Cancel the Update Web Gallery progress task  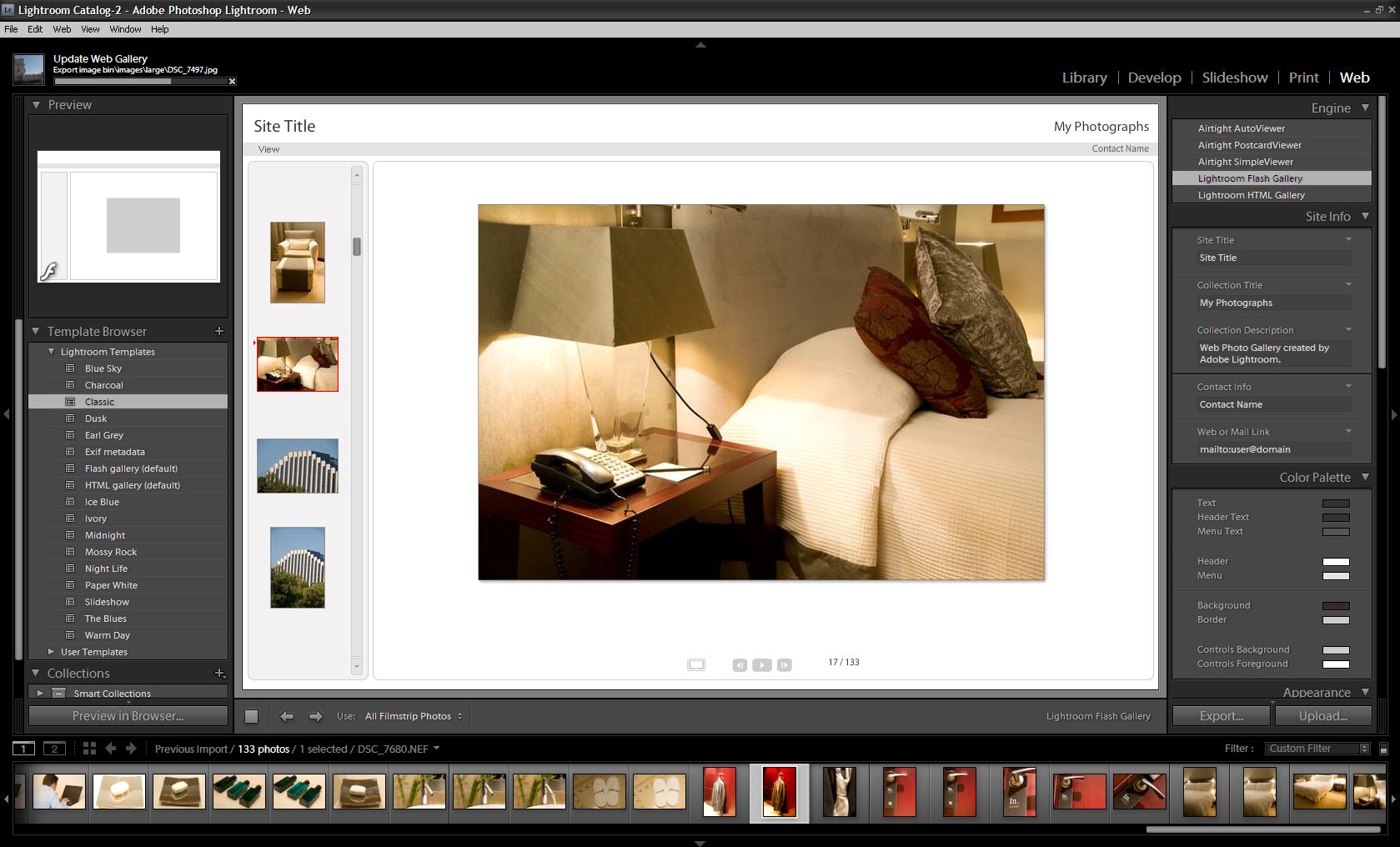click(232, 81)
